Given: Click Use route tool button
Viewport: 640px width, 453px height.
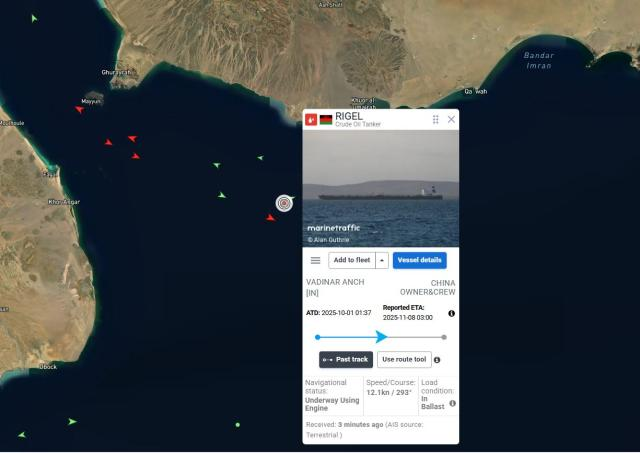Looking at the screenshot, I should pyautogui.click(x=404, y=360).
